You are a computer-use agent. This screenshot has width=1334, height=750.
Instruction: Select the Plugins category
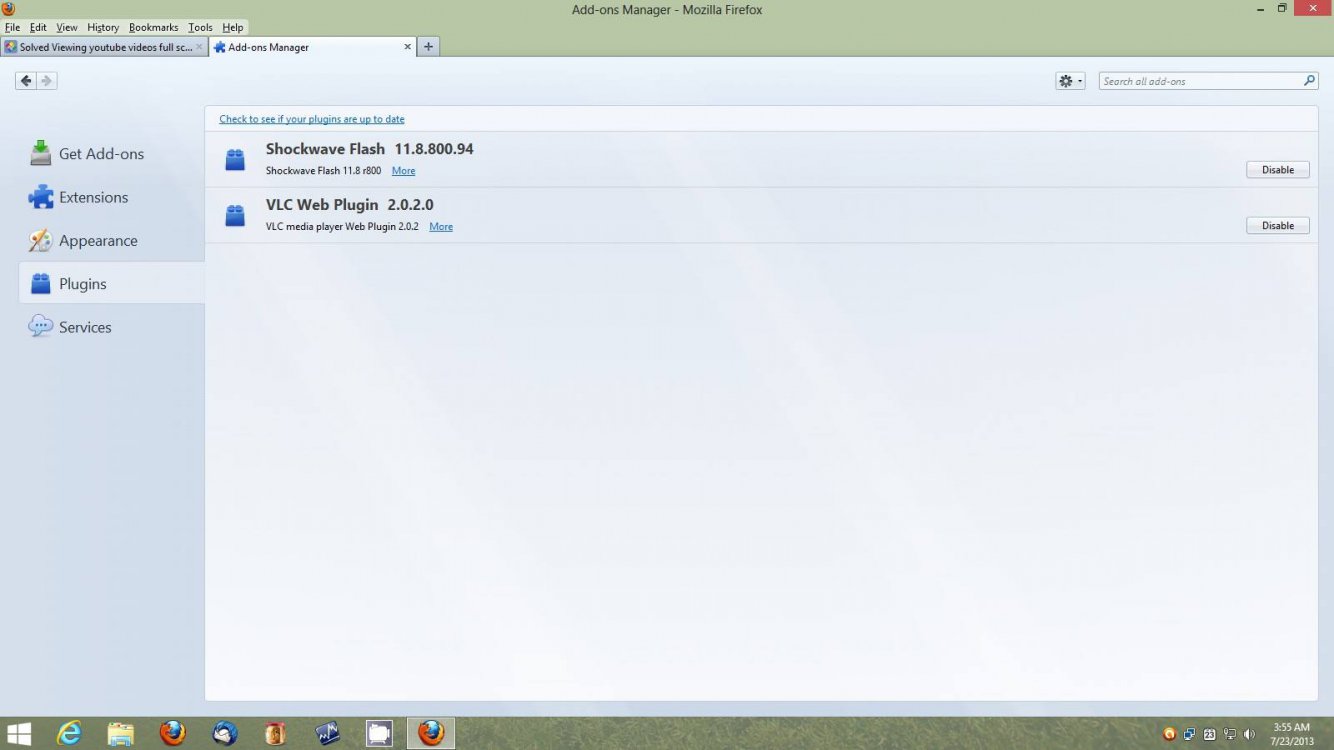(111, 284)
